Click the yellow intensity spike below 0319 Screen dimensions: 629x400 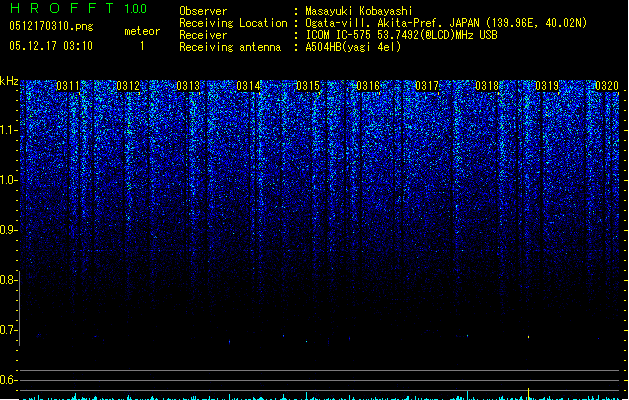coord(528,394)
